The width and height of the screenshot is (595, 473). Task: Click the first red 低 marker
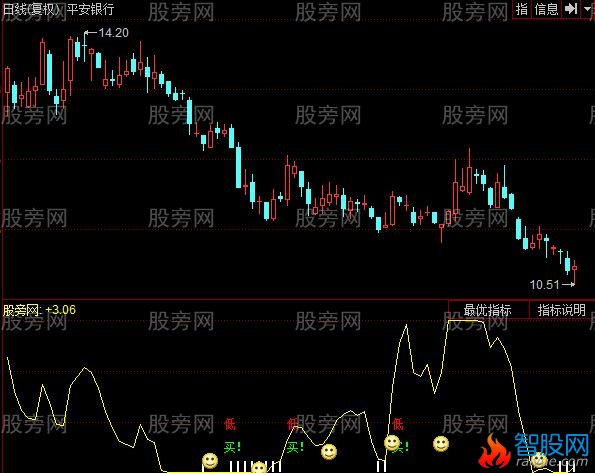(230, 424)
